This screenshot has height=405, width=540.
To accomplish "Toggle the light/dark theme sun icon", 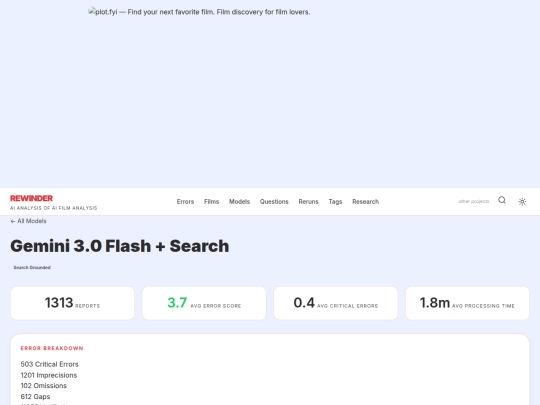I will pyautogui.click(x=522, y=201).
